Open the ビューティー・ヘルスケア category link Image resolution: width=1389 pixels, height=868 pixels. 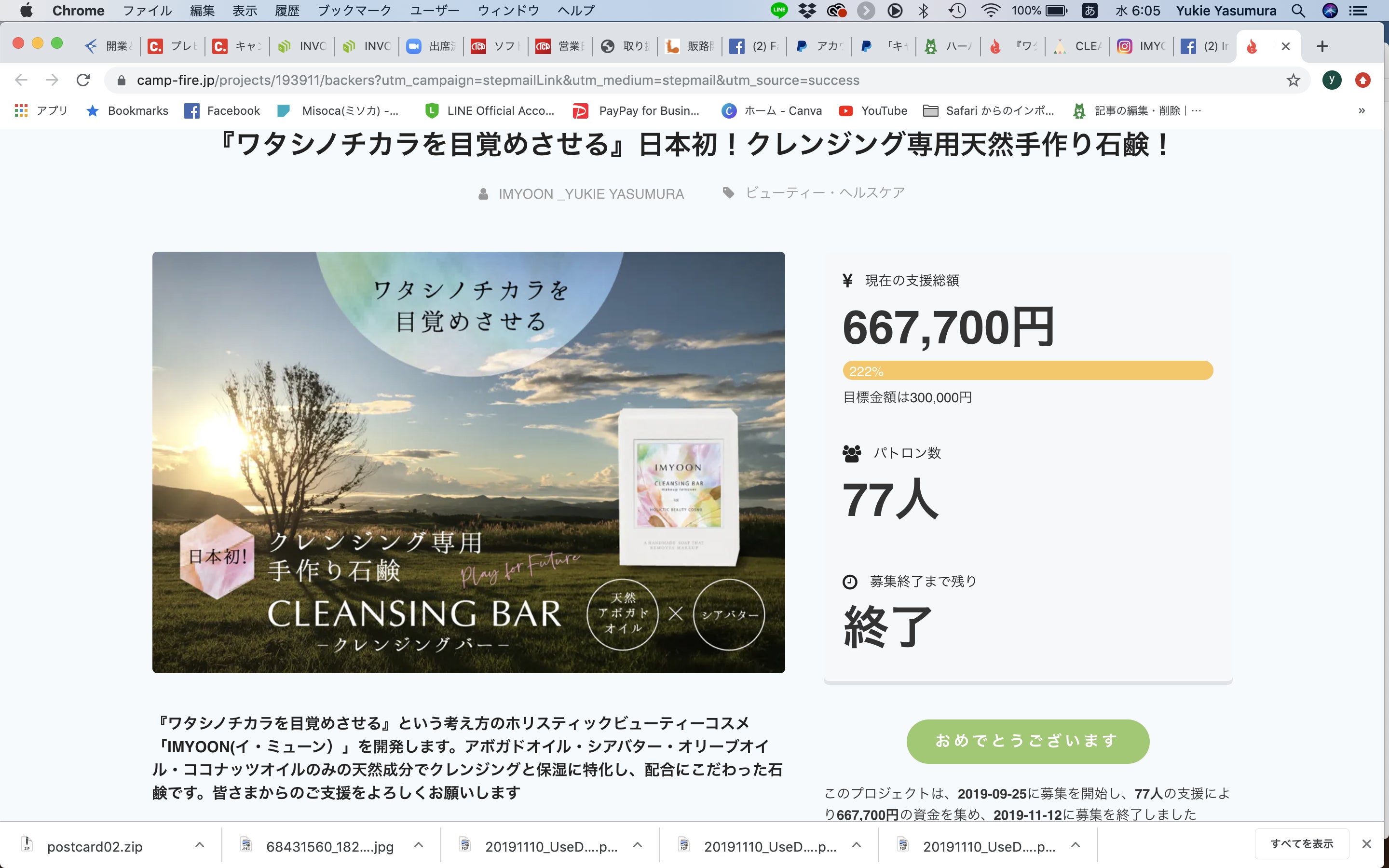(825, 193)
